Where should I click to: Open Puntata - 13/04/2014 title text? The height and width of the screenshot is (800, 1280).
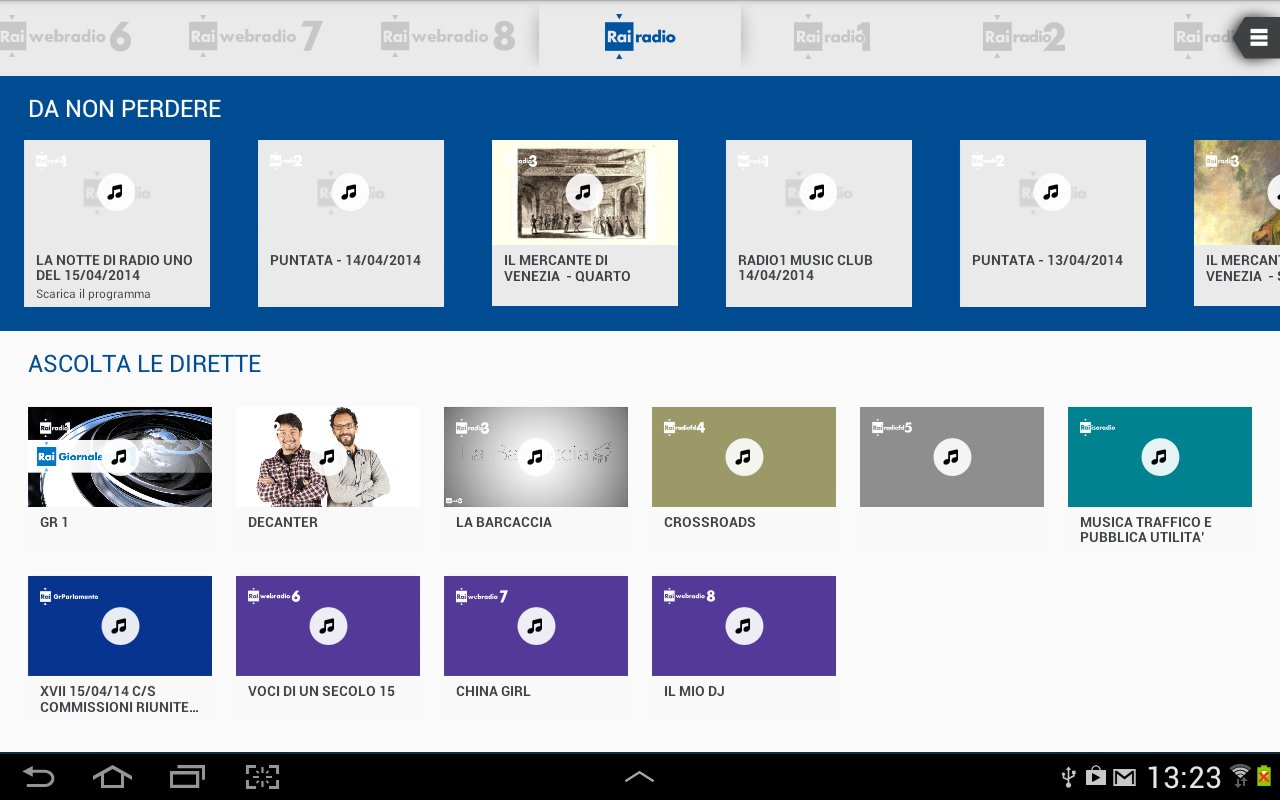click(x=1047, y=260)
